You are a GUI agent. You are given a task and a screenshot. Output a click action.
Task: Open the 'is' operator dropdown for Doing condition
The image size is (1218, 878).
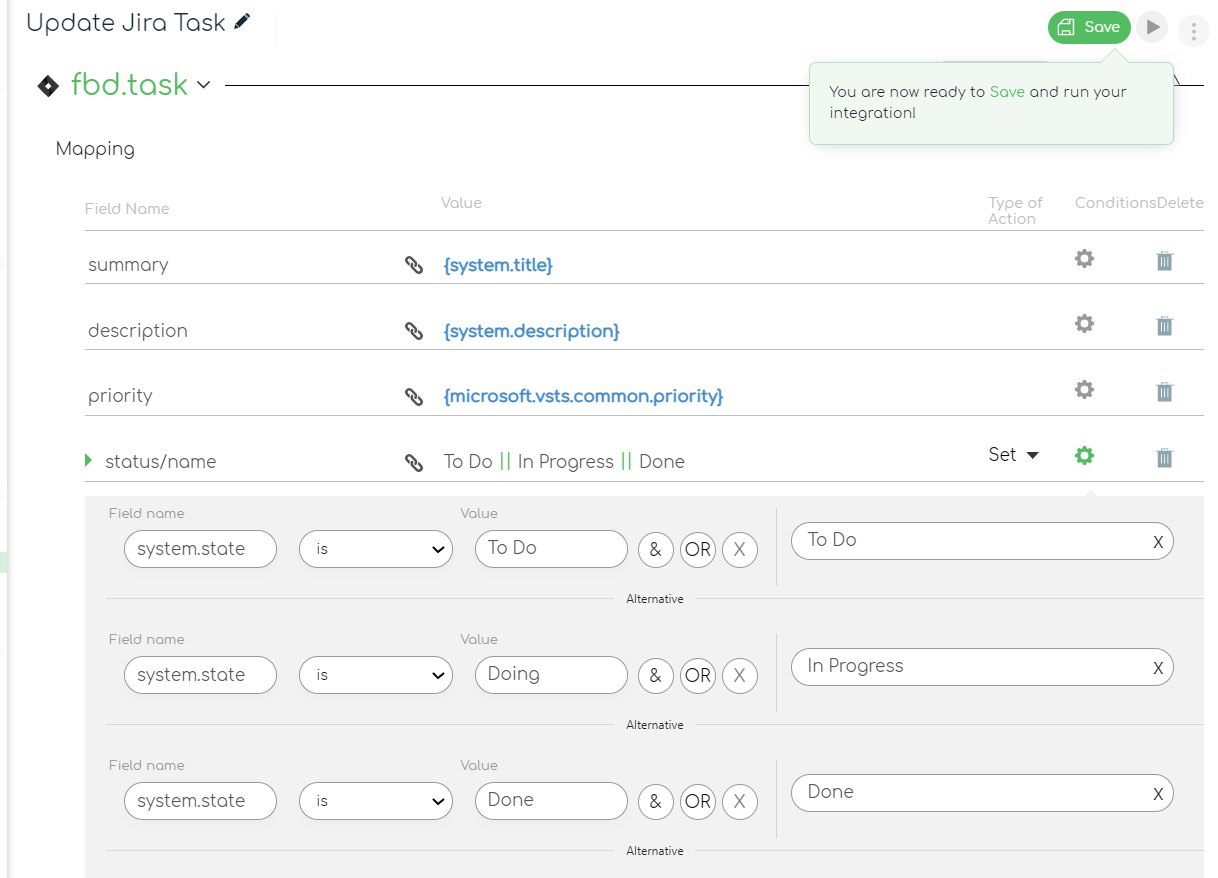click(x=376, y=675)
